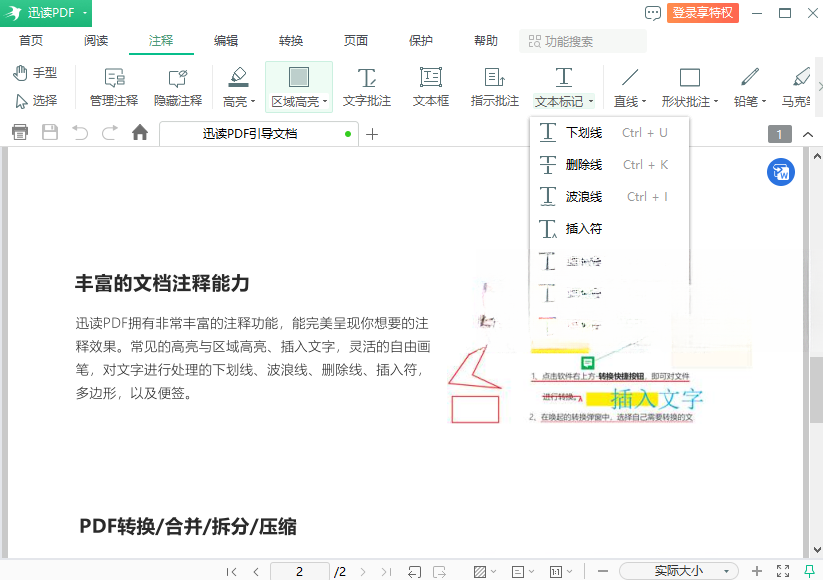Click the blue convert-to-Word floating icon
The height and width of the screenshot is (580, 823).
coord(780,172)
